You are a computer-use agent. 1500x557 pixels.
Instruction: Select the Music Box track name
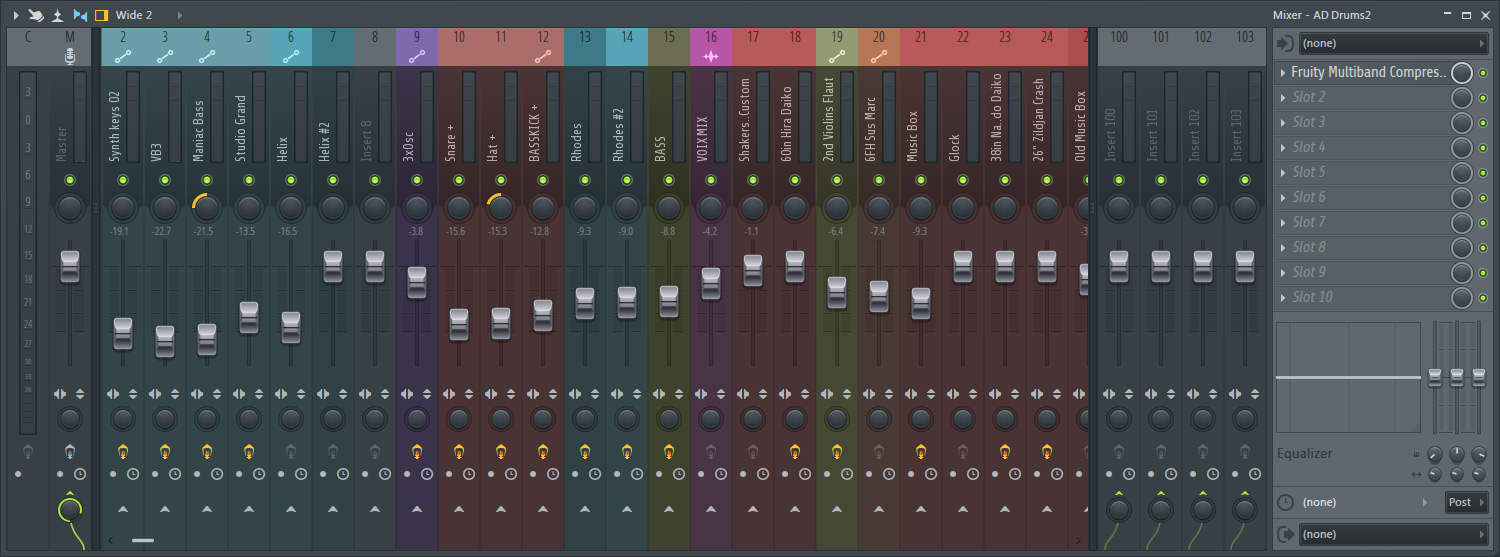tap(913, 137)
